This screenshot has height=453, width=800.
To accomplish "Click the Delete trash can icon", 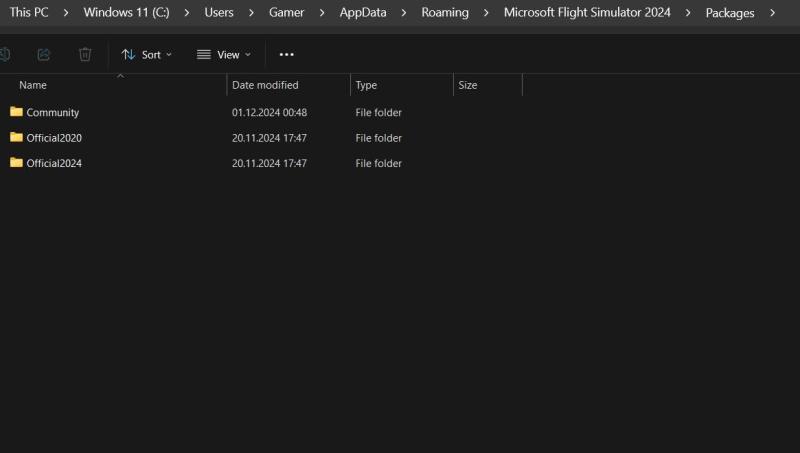I will [x=85, y=54].
